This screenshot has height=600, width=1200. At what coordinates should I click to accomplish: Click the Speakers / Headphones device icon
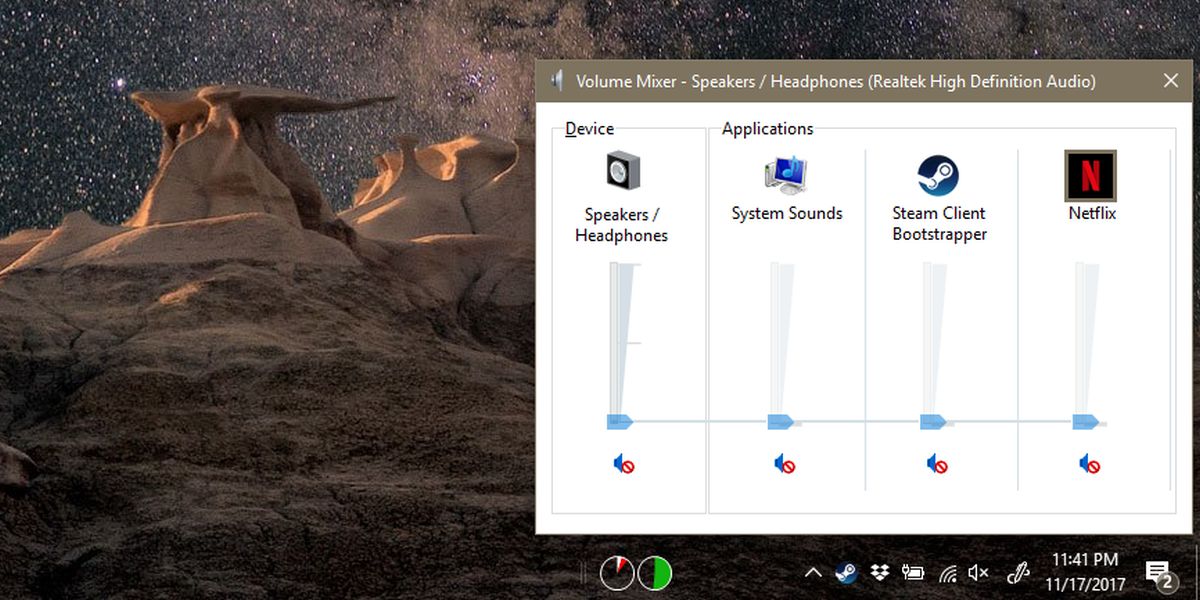pos(622,171)
